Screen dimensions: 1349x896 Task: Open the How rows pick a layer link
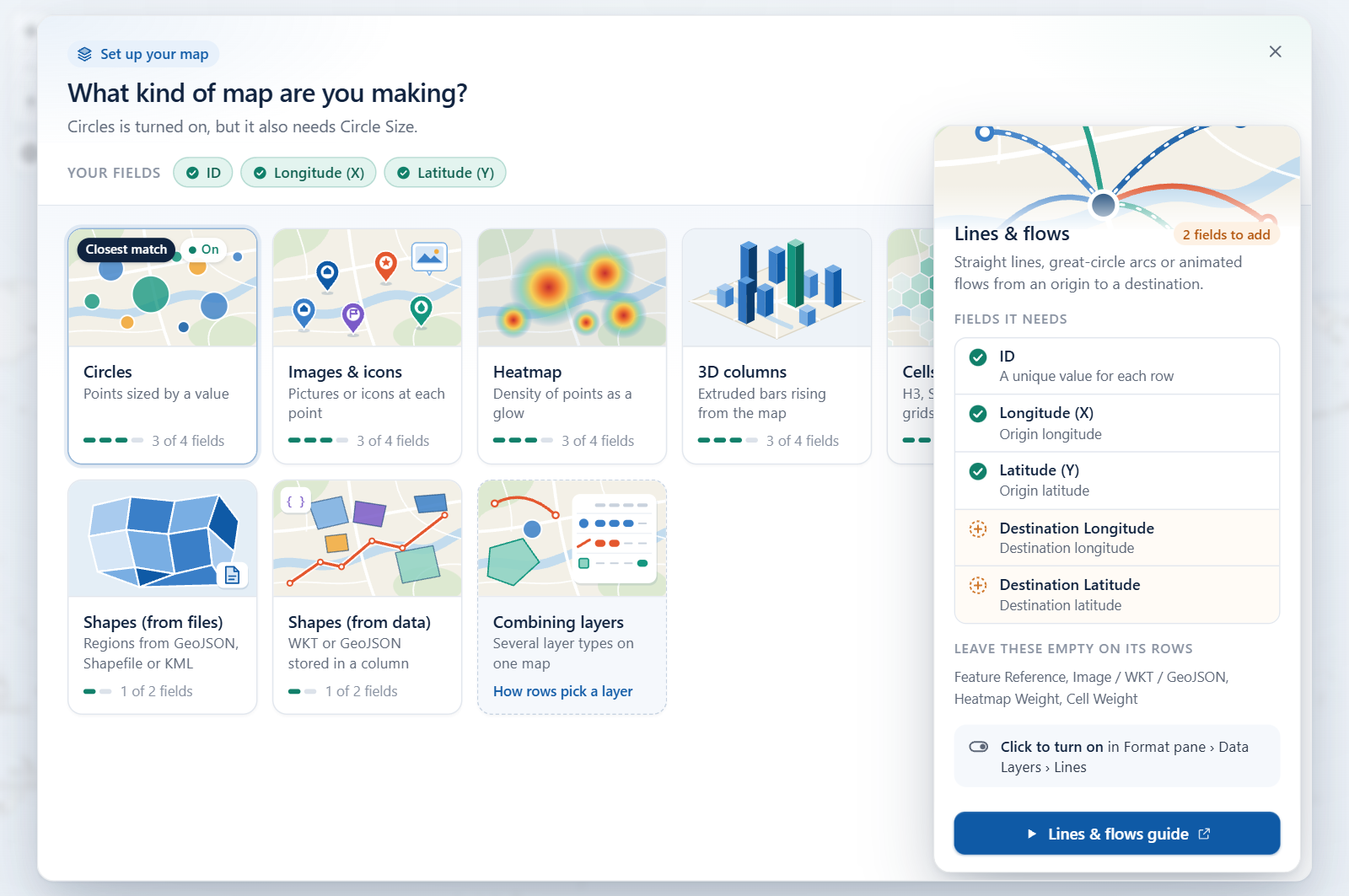click(563, 691)
